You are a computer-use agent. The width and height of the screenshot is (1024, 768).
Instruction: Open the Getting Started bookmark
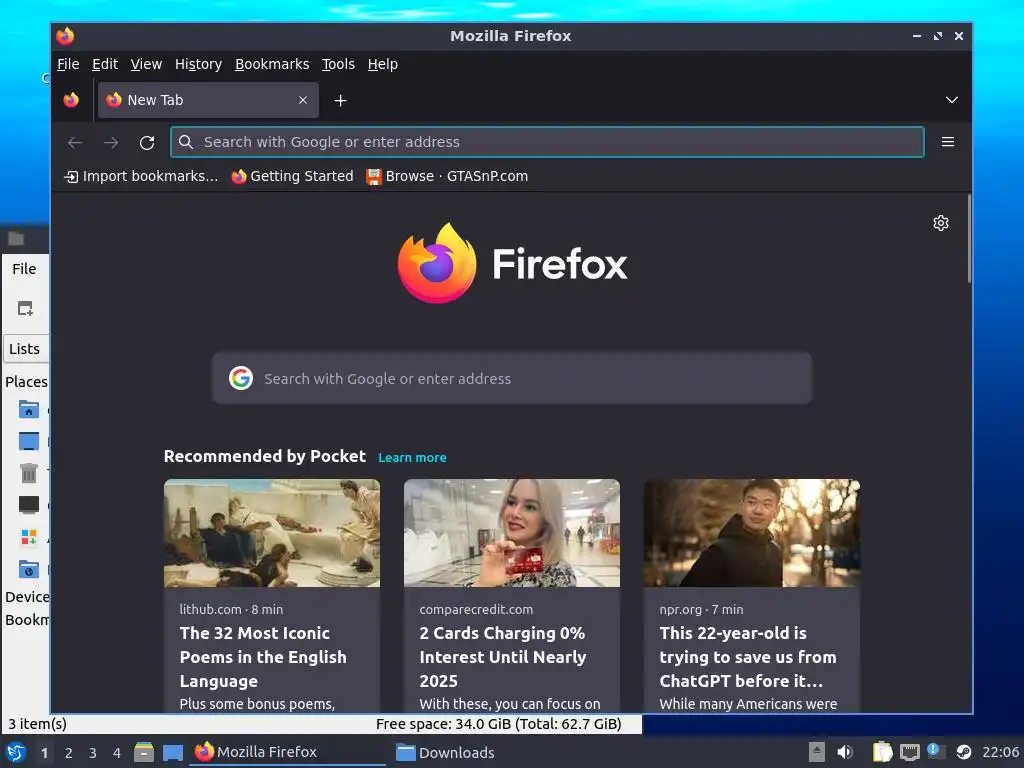pyautogui.click(x=293, y=176)
